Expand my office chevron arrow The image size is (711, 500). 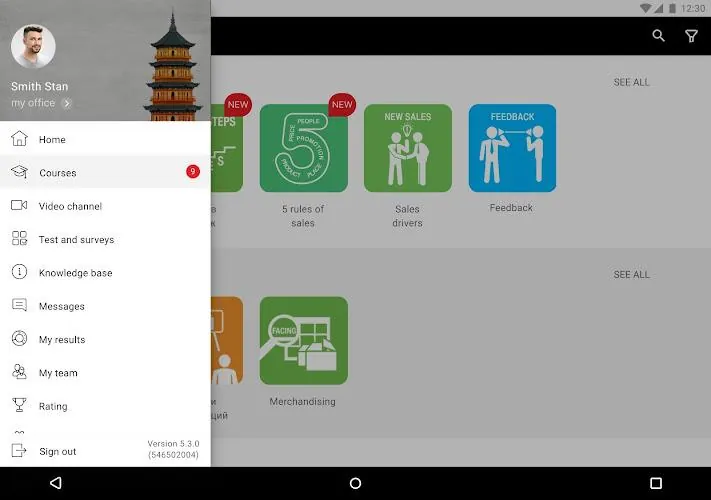point(67,103)
